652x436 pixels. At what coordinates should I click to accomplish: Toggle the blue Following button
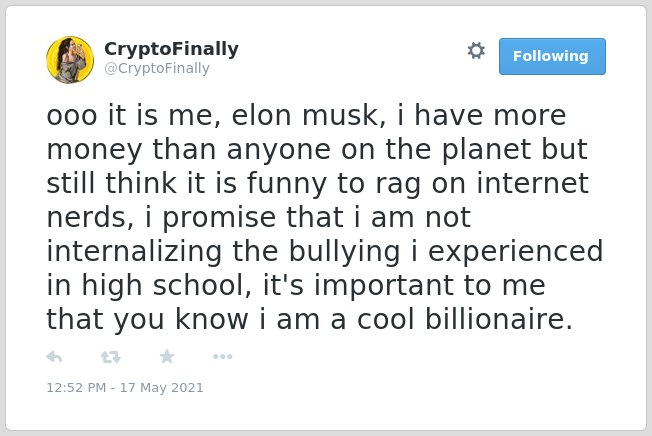point(552,56)
